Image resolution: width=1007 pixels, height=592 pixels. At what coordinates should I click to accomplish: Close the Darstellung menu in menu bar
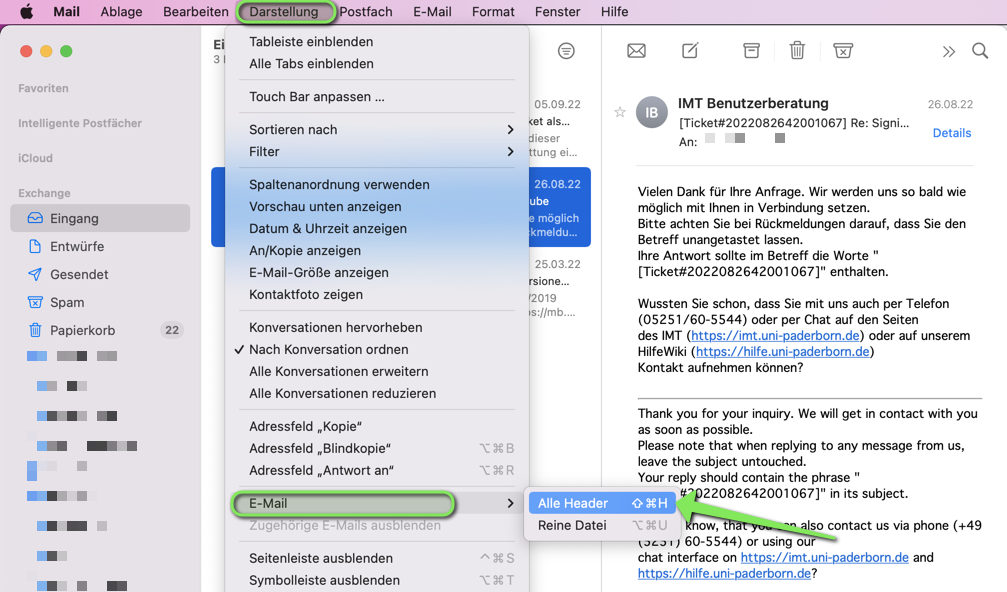pos(284,12)
